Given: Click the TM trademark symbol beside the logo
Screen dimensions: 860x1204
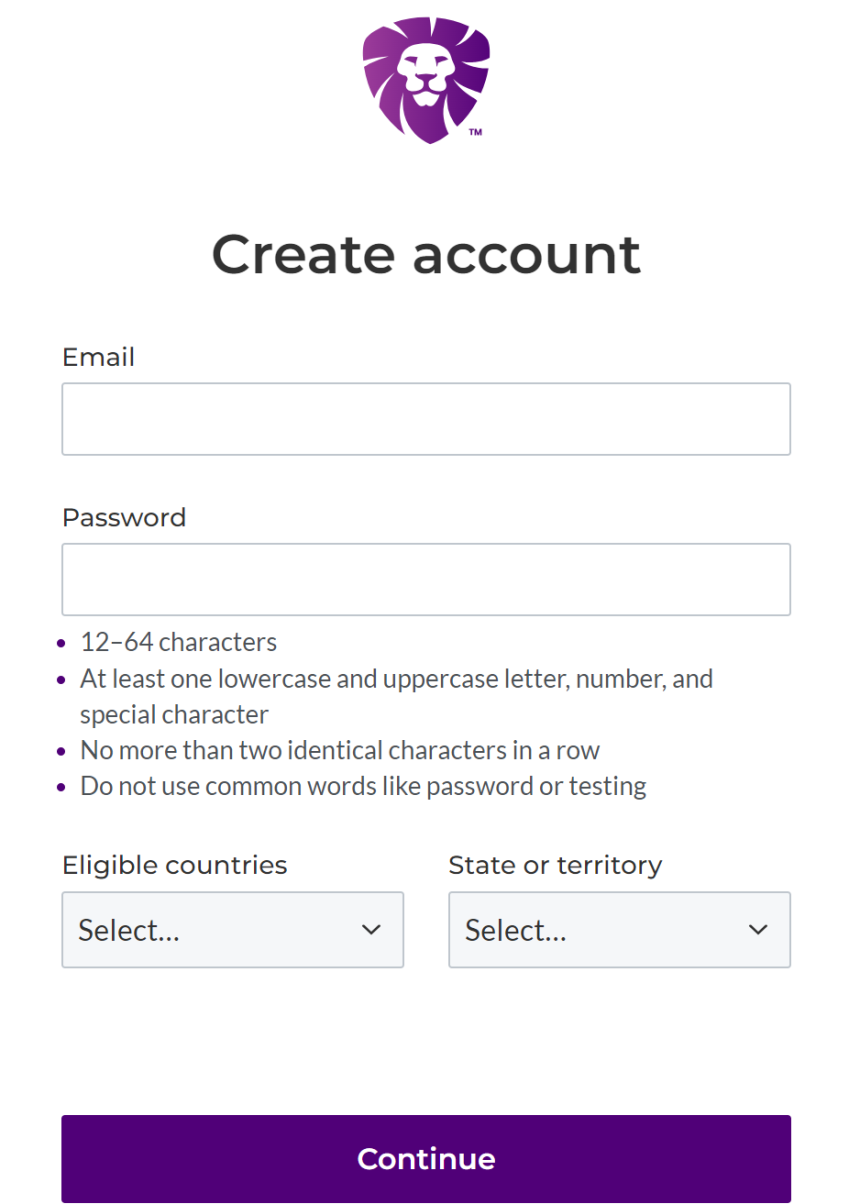Looking at the screenshot, I should pyautogui.click(x=475, y=132).
